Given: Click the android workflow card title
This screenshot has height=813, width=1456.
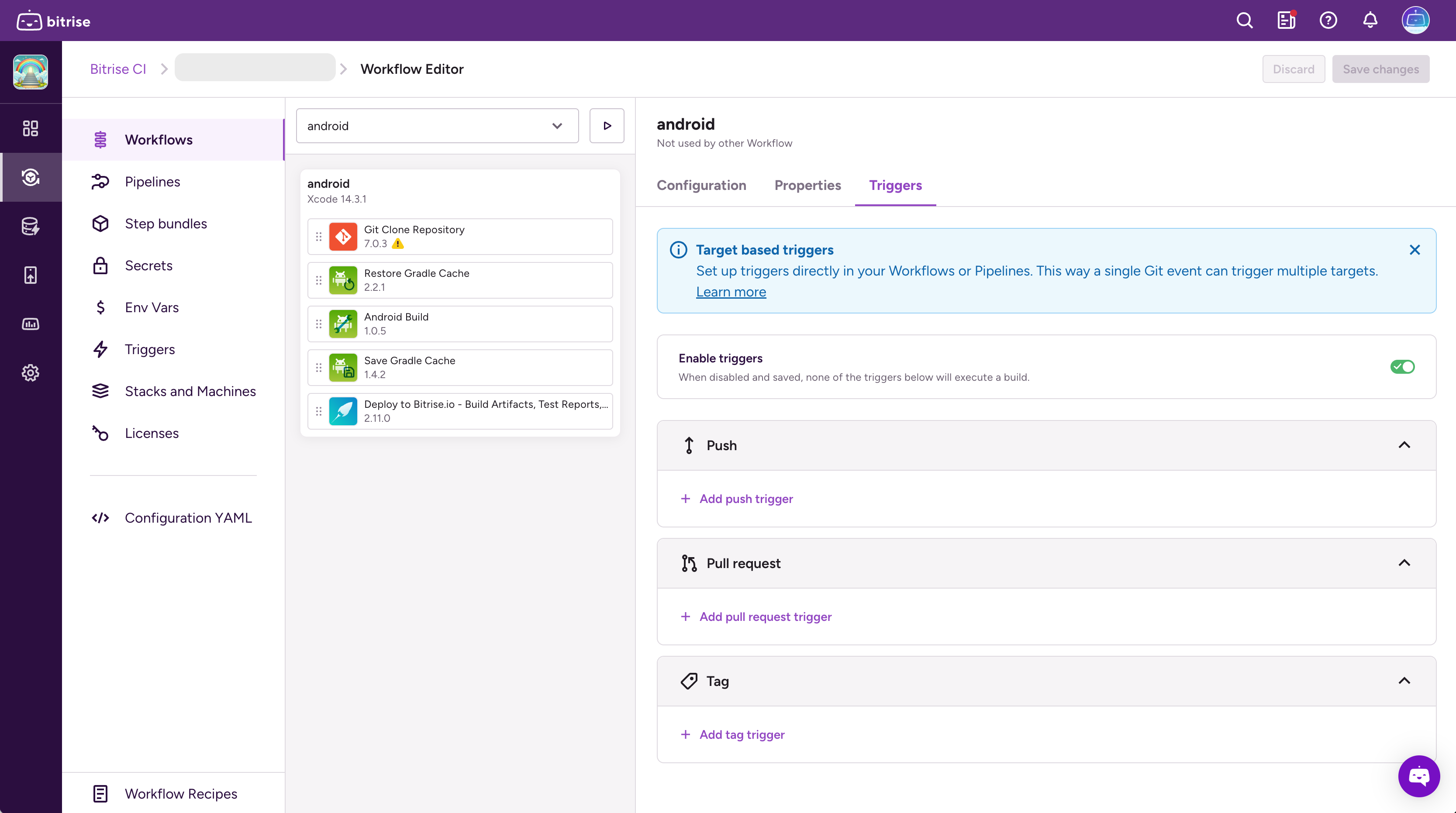Looking at the screenshot, I should 328,184.
